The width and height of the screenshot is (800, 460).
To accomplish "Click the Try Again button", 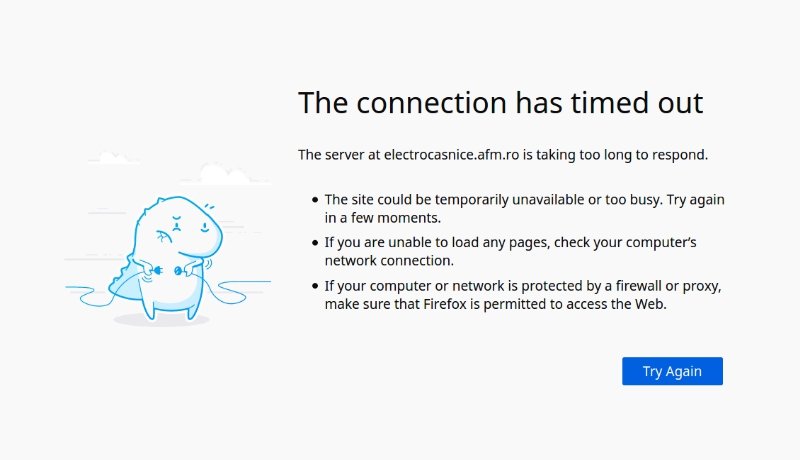I will (672, 371).
